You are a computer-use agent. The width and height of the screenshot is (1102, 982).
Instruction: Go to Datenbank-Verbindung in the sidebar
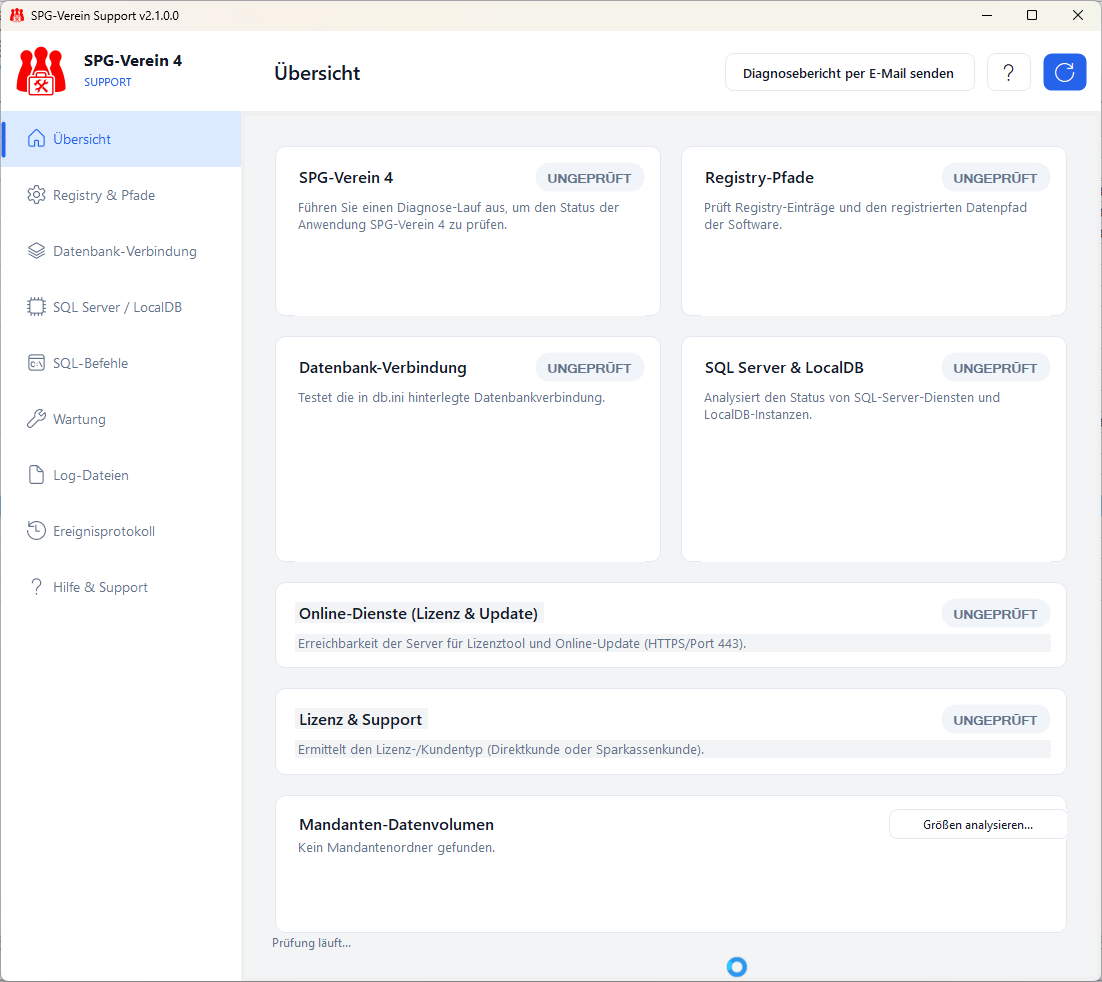click(121, 251)
